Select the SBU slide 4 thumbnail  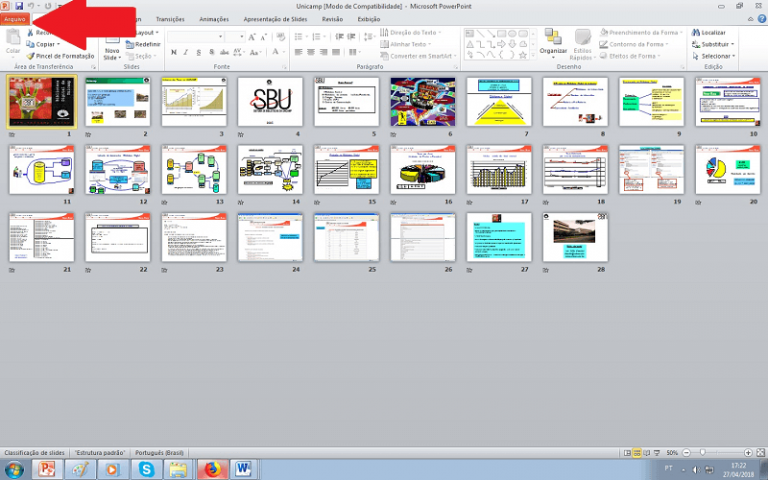tap(271, 102)
